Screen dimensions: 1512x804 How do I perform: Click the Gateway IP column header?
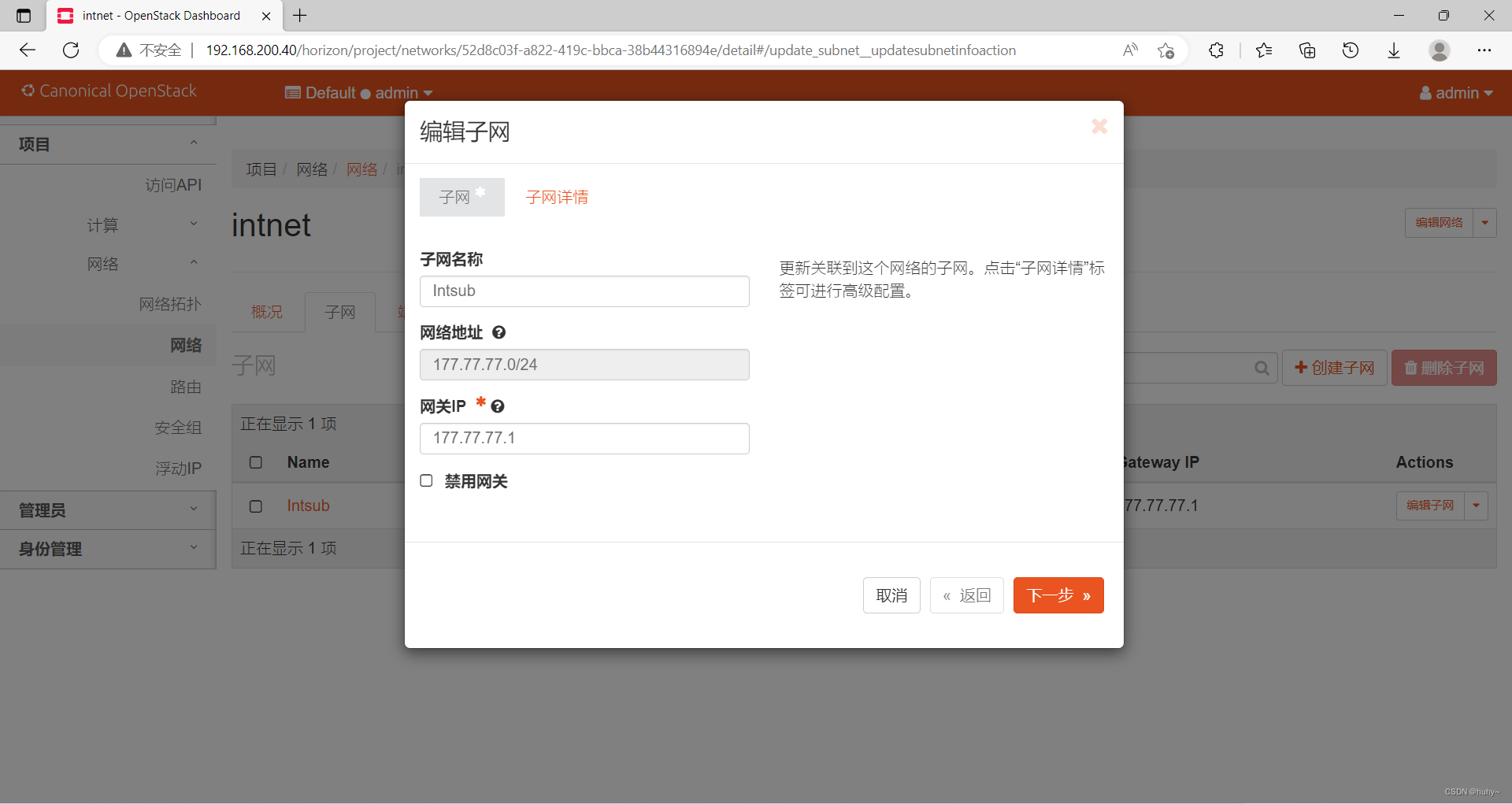[1162, 462]
